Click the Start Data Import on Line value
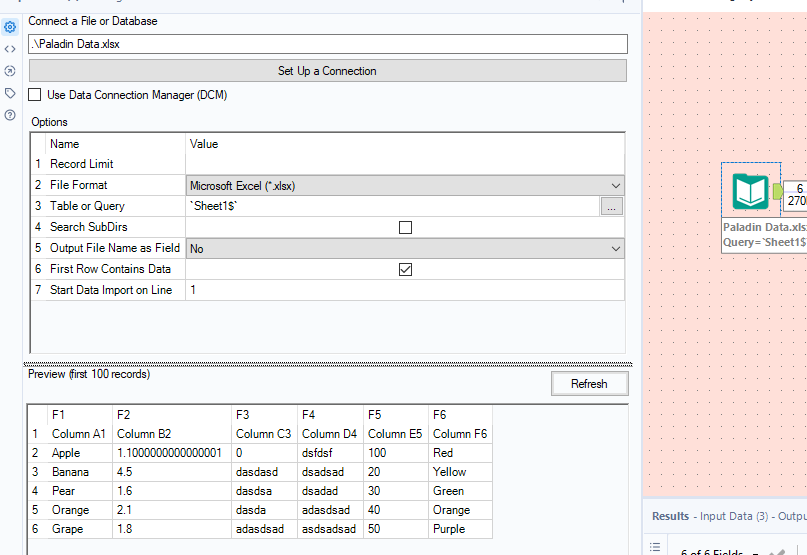The height and width of the screenshot is (555, 807). pos(405,290)
